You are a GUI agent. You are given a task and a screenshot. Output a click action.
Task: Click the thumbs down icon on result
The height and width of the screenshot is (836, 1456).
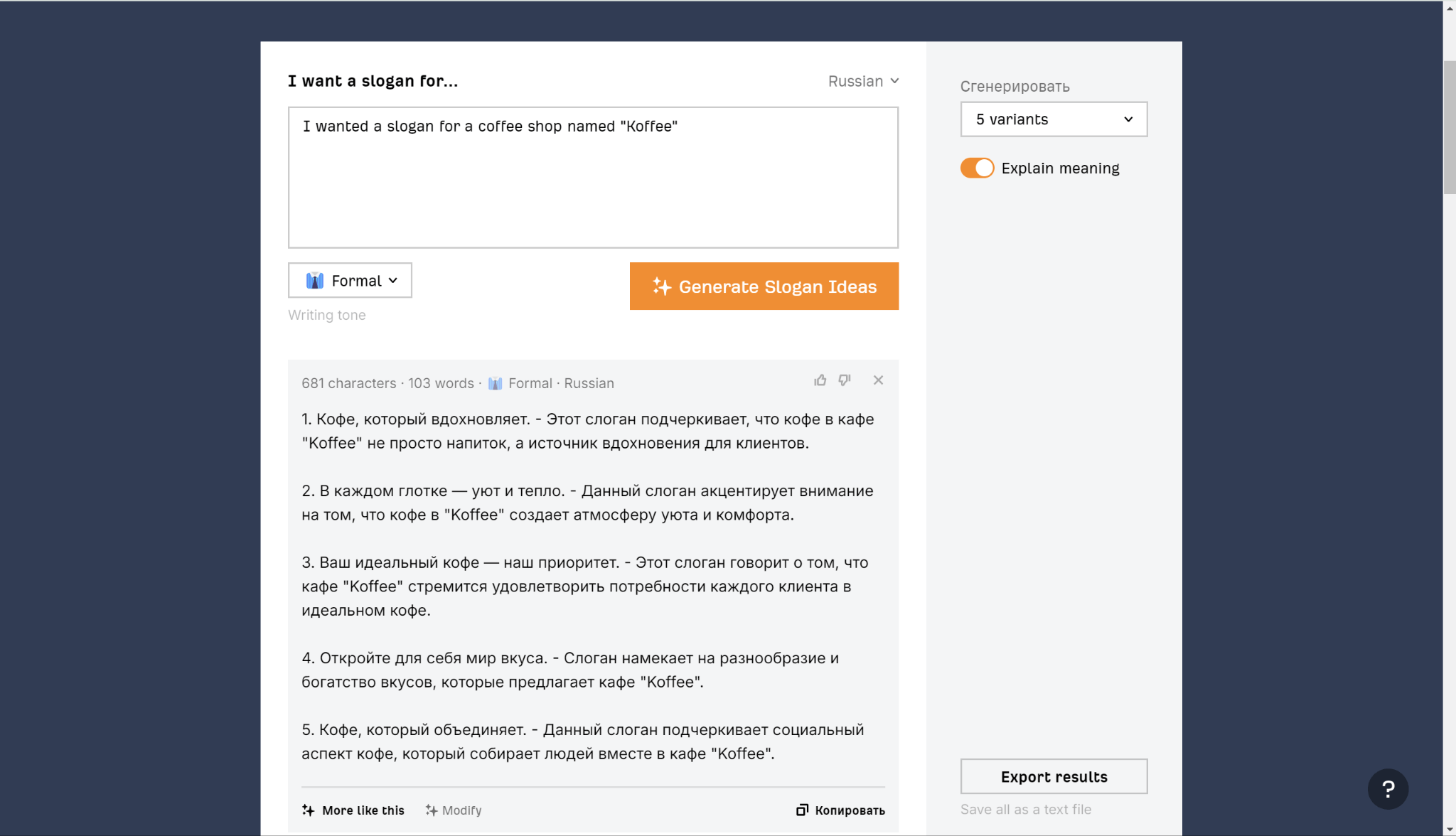click(845, 380)
